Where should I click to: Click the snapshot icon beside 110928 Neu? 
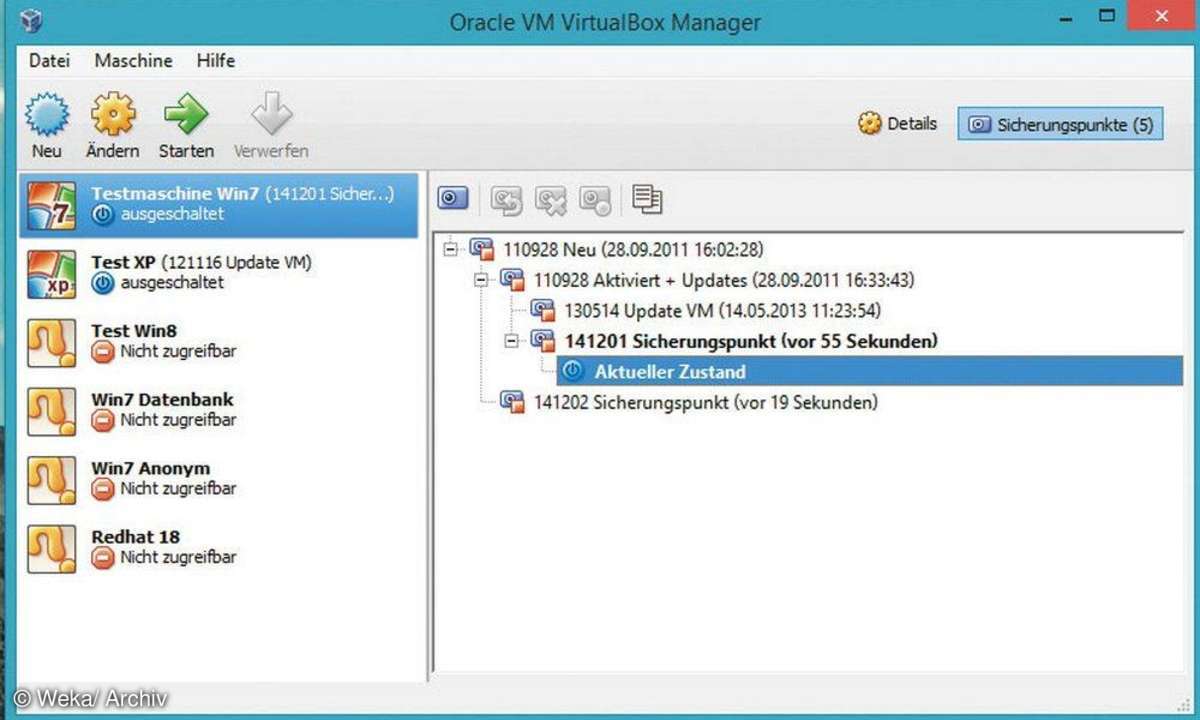[483, 249]
